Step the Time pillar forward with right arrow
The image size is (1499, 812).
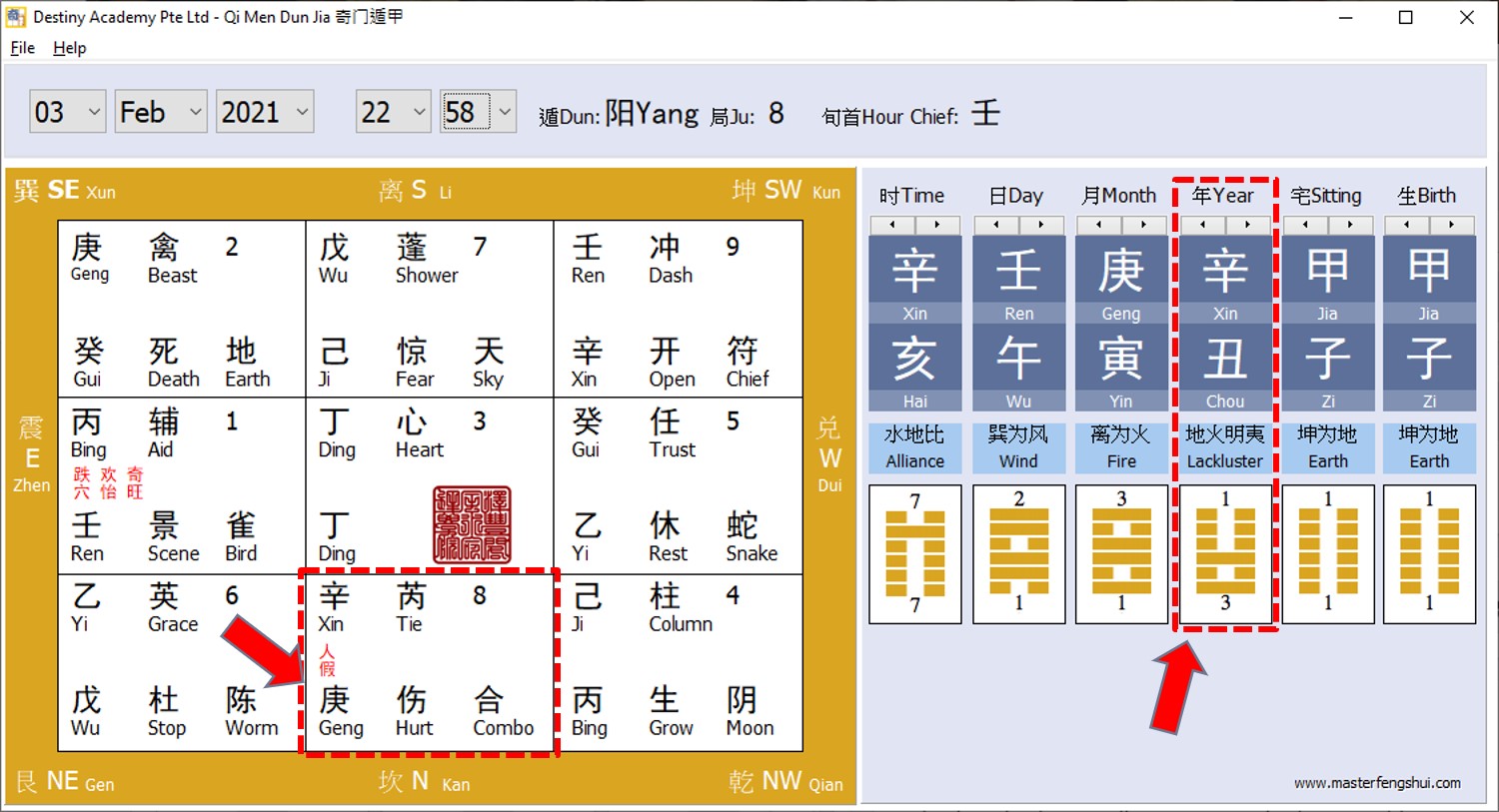(938, 225)
